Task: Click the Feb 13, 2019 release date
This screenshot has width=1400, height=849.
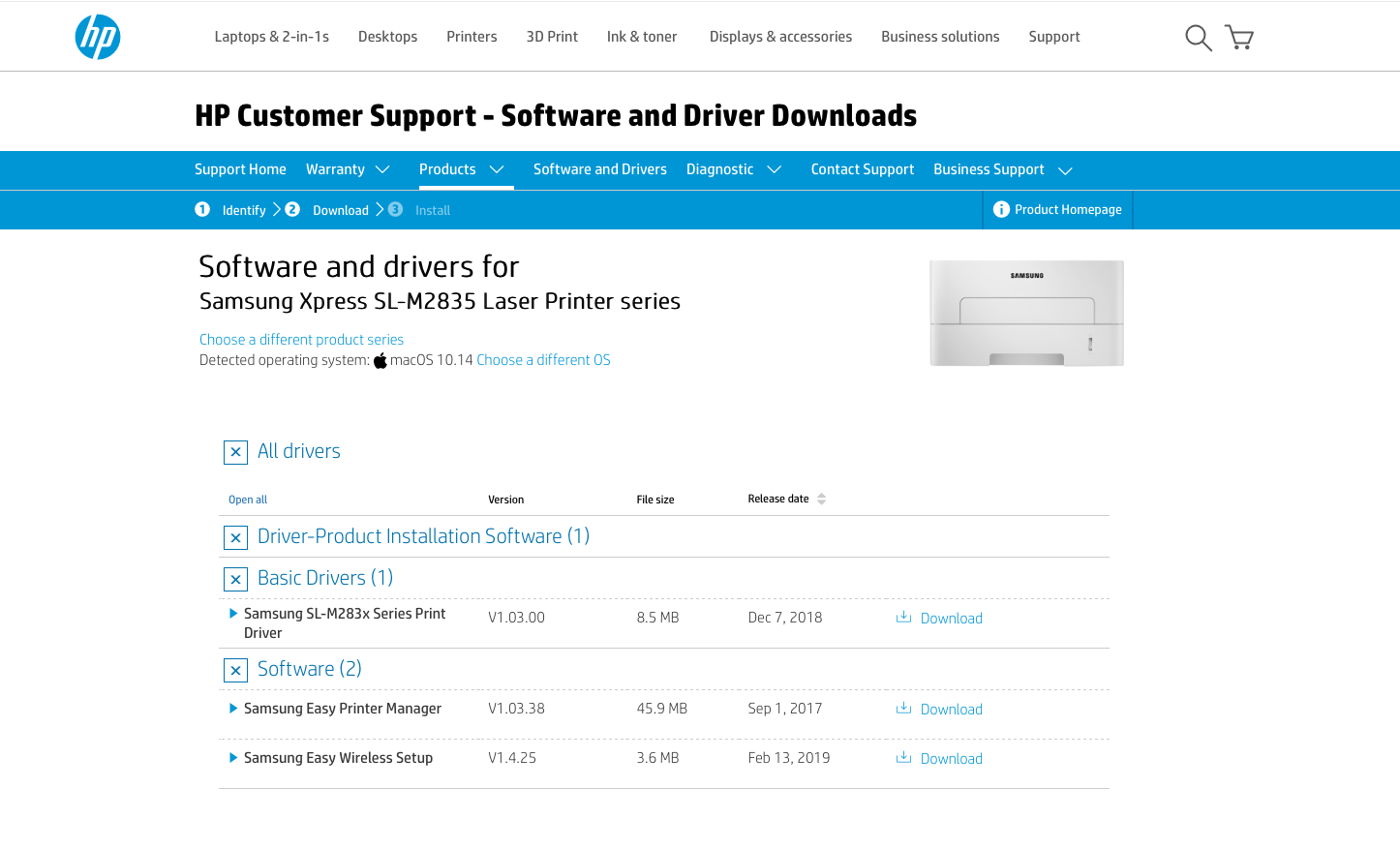Action: coord(789,758)
